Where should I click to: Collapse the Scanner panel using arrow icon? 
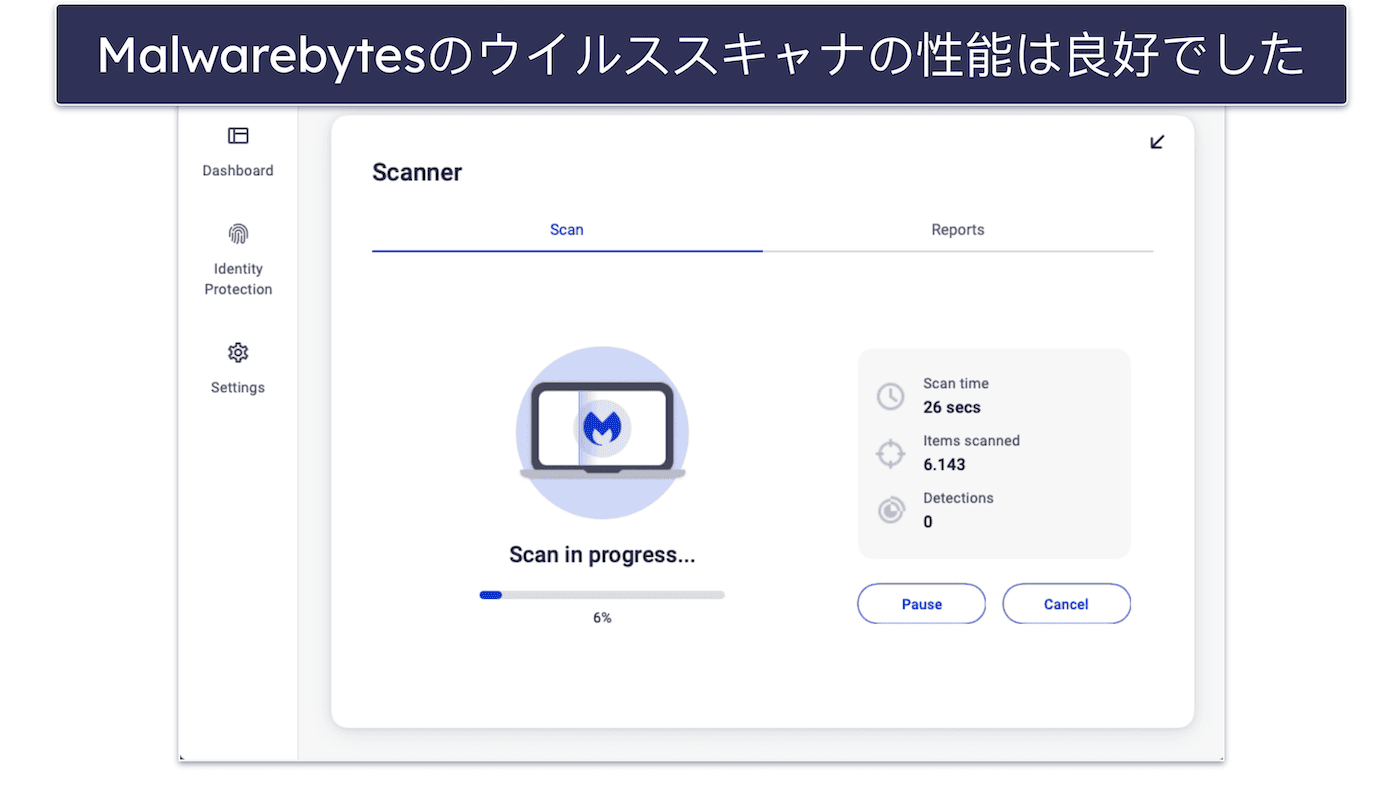pos(1157,142)
